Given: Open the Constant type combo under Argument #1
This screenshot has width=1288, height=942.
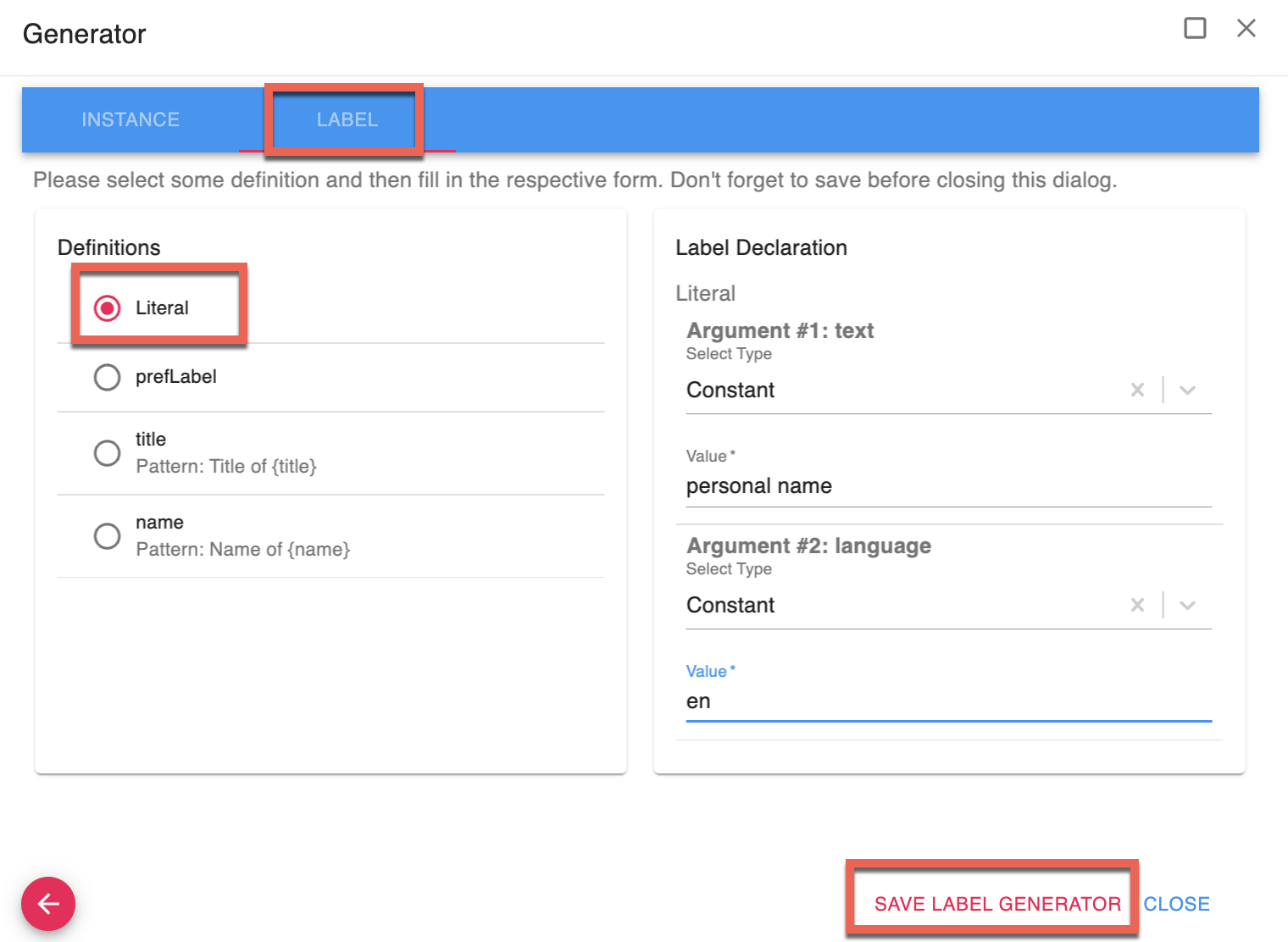Looking at the screenshot, I should (898, 390).
